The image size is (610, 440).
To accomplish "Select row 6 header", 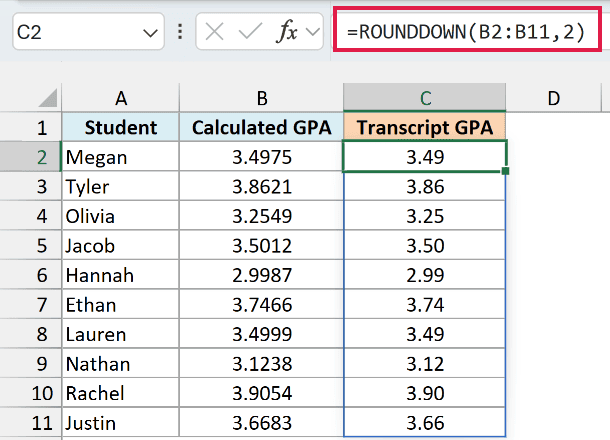I will point(31,275).
